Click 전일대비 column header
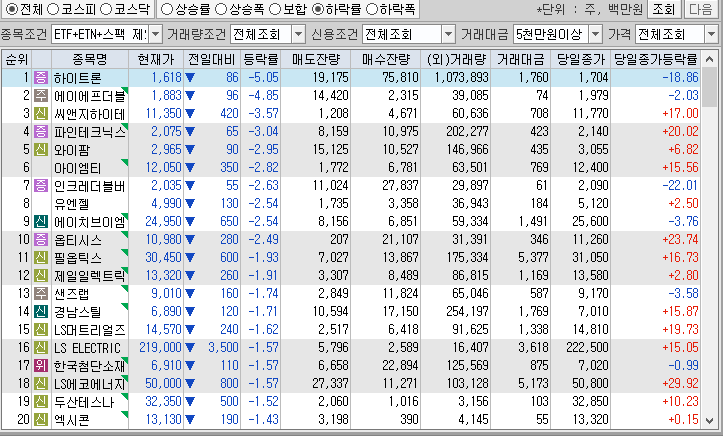The height and width of the screenshot is (436, 723). pyautogui.click(x=212, y=59)
